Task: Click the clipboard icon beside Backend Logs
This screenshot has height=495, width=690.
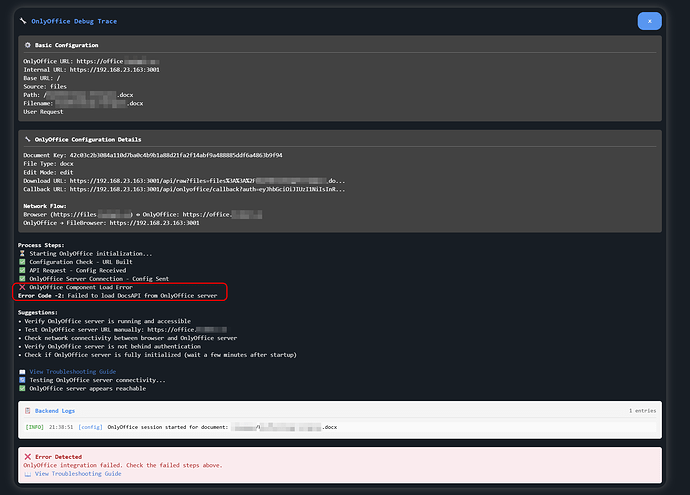Action: click(27, 411)
